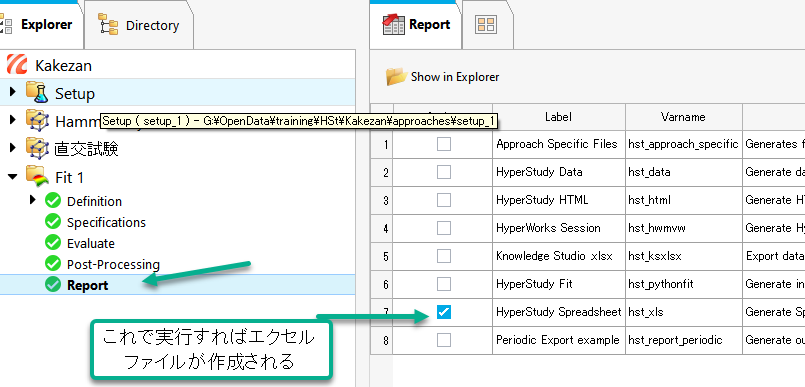Click the green check beside Post-Processing
This screenshot has width=805, height=387.
click(x=52, y=264)
